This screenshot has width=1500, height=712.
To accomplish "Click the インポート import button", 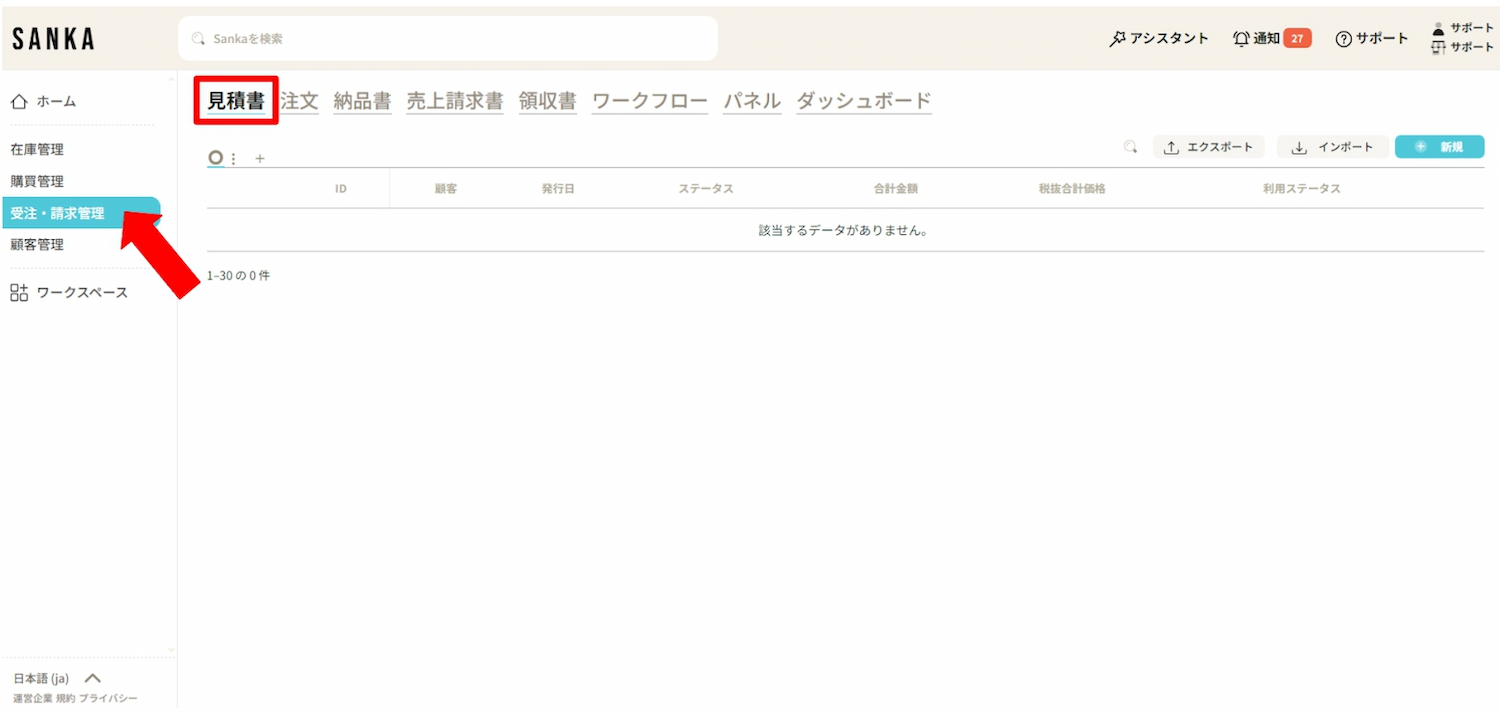I will tap(1332, 147).
